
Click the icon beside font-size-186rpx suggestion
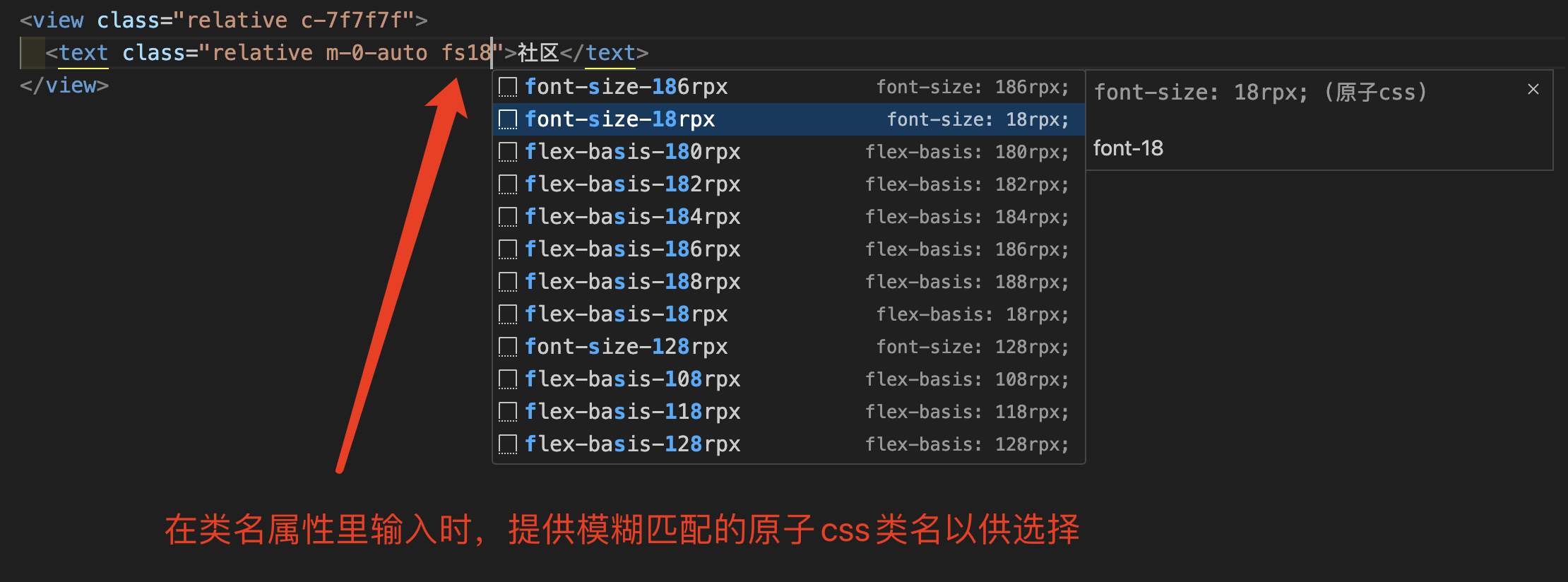click(x=508, y=87)
